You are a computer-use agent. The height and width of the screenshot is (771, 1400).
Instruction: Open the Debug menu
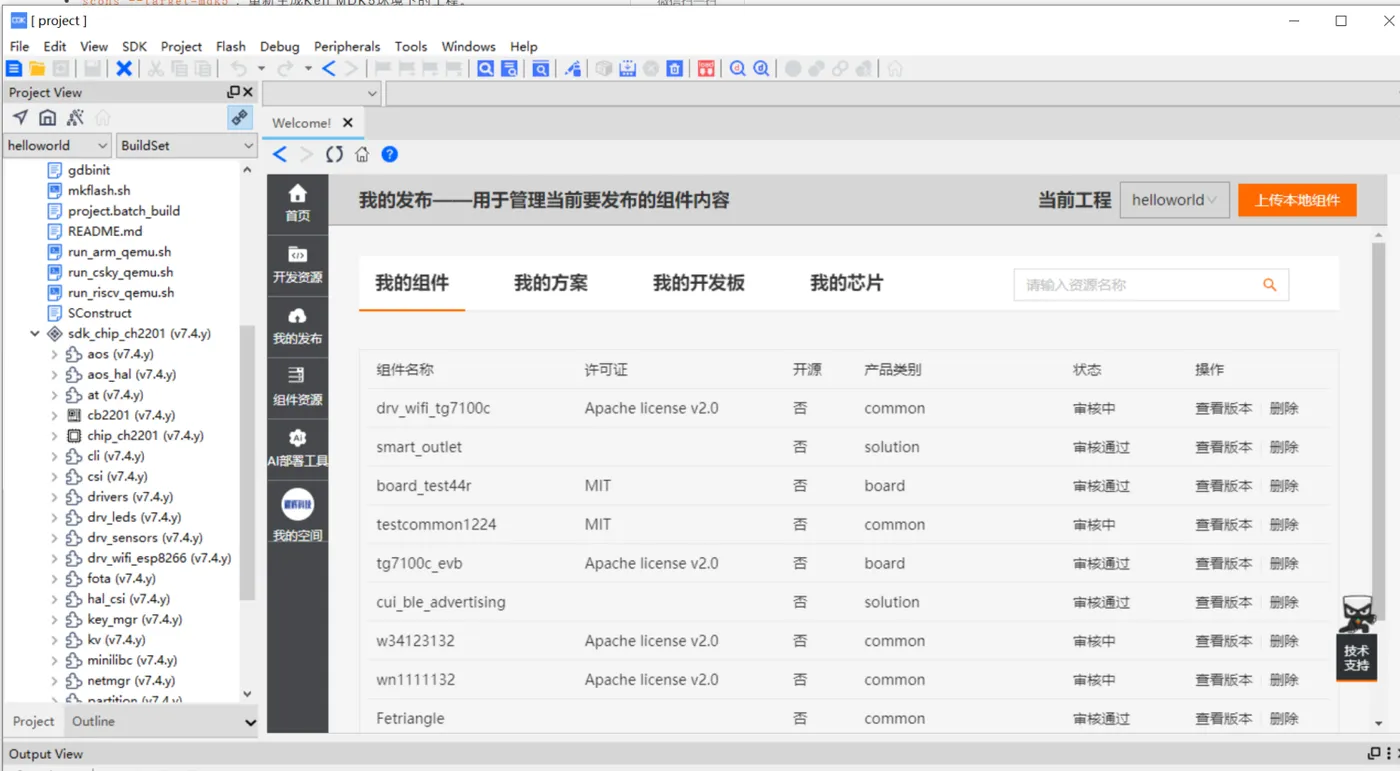point(279,46)
